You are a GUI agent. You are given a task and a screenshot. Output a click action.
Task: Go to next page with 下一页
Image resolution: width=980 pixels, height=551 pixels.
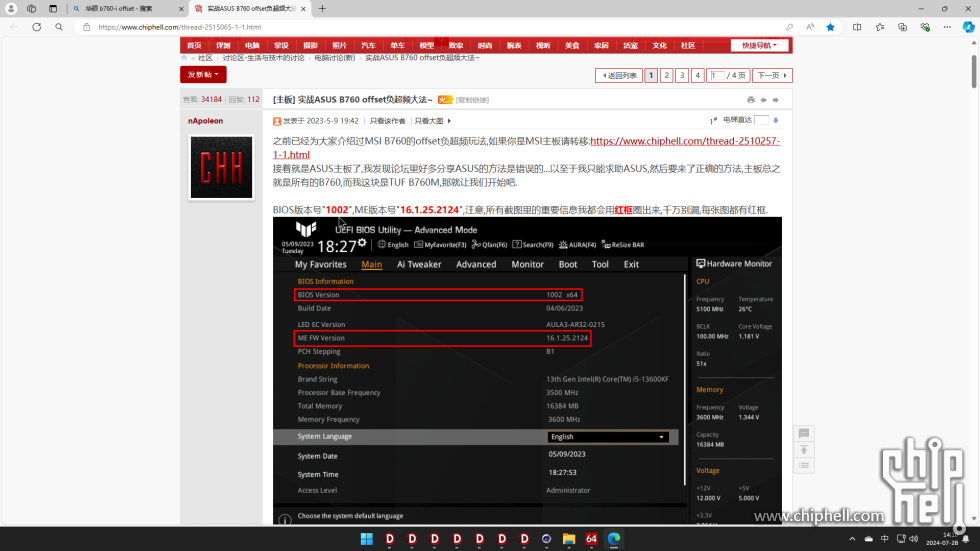tap(772, 76)
